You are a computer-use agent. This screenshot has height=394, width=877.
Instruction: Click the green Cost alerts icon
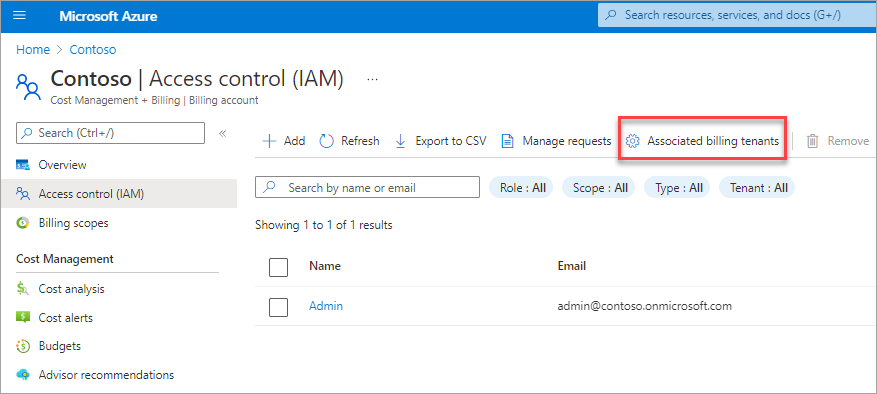click(x=23, y=317)
